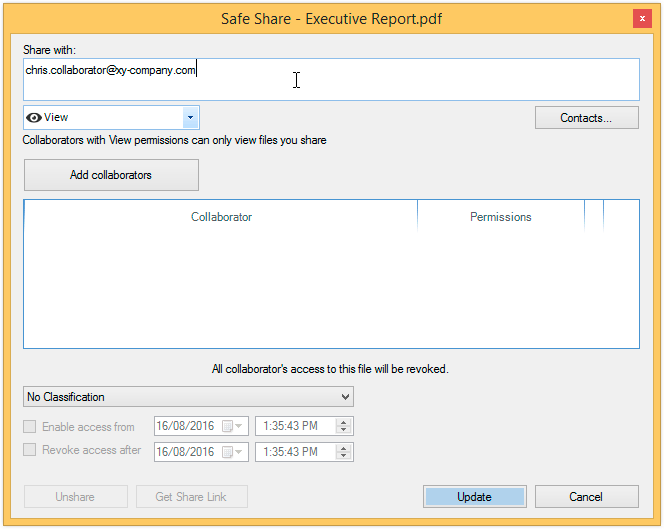Close the Safe Share dialog
This screenshot has width=664, height=529.
642,19
